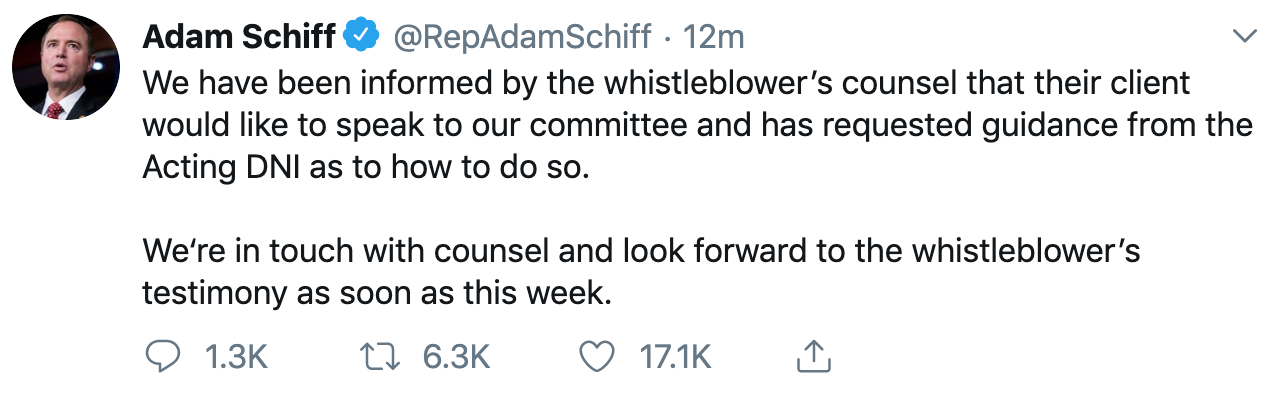Viewport: 1276px width, 400px height.
Task: Click the line starting "would like to speak"
Action: [x=697, y=125]
